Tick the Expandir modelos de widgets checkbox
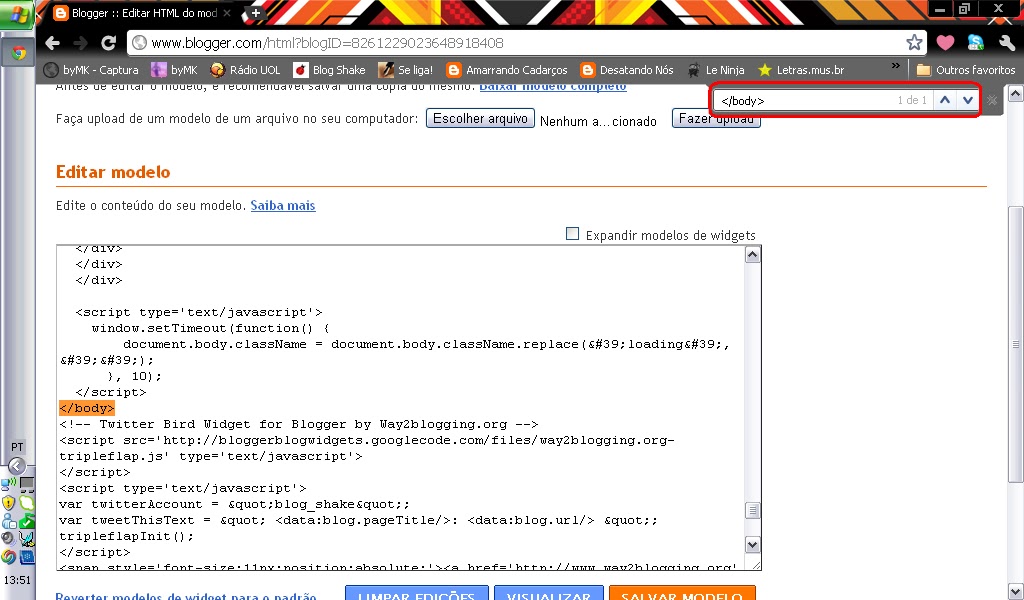1024x600 pixels. tap(572, 234)
